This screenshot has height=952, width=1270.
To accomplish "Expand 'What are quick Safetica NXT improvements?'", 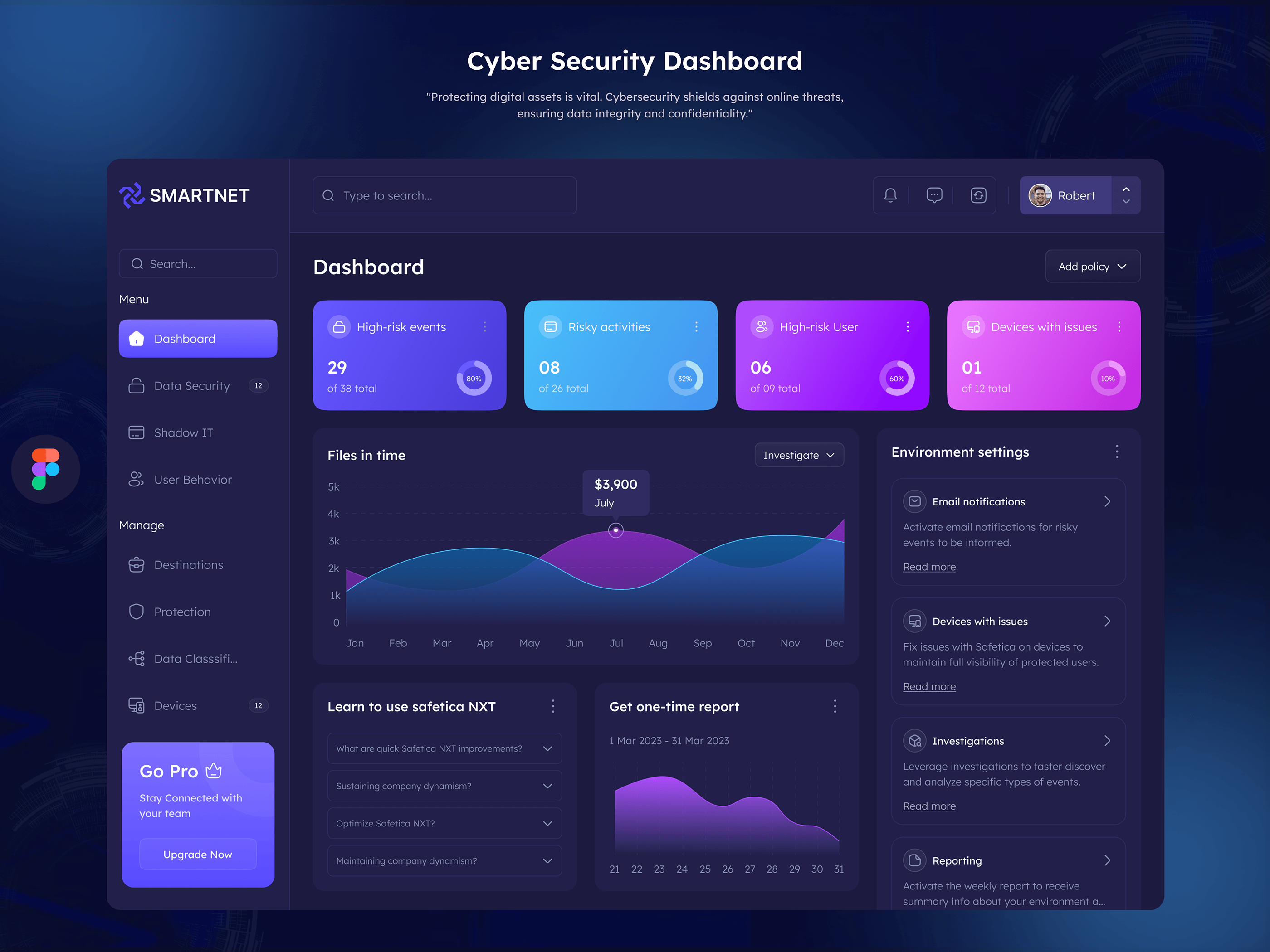I will (x=444, y=748).
